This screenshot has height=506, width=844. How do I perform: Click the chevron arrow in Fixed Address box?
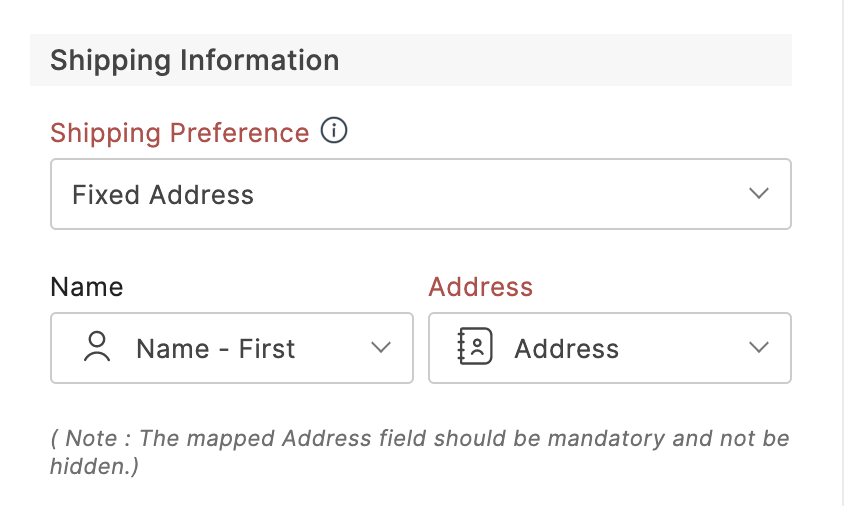759,193
